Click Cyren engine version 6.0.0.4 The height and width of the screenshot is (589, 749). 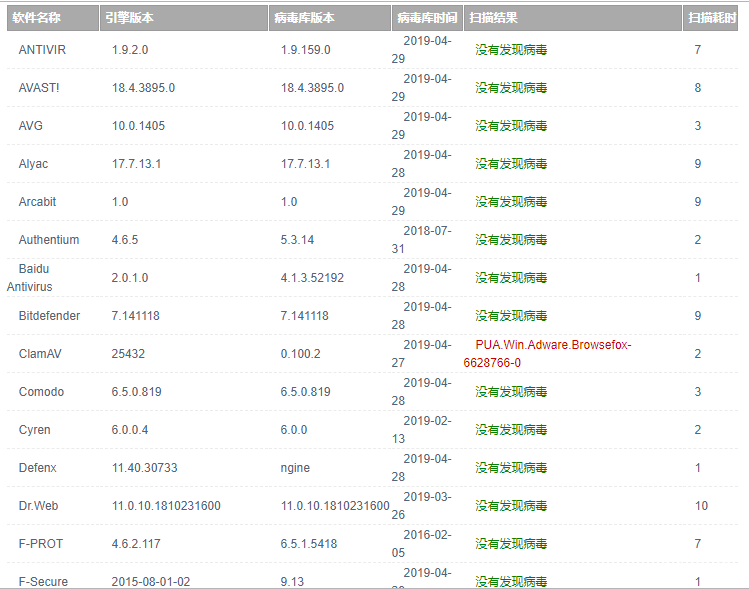[x=130, y=429]
